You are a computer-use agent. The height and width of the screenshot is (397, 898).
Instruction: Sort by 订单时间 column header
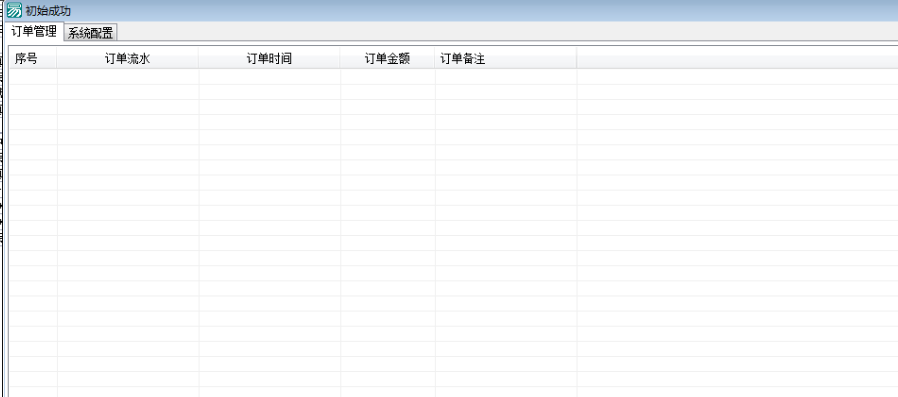point(269,58)
